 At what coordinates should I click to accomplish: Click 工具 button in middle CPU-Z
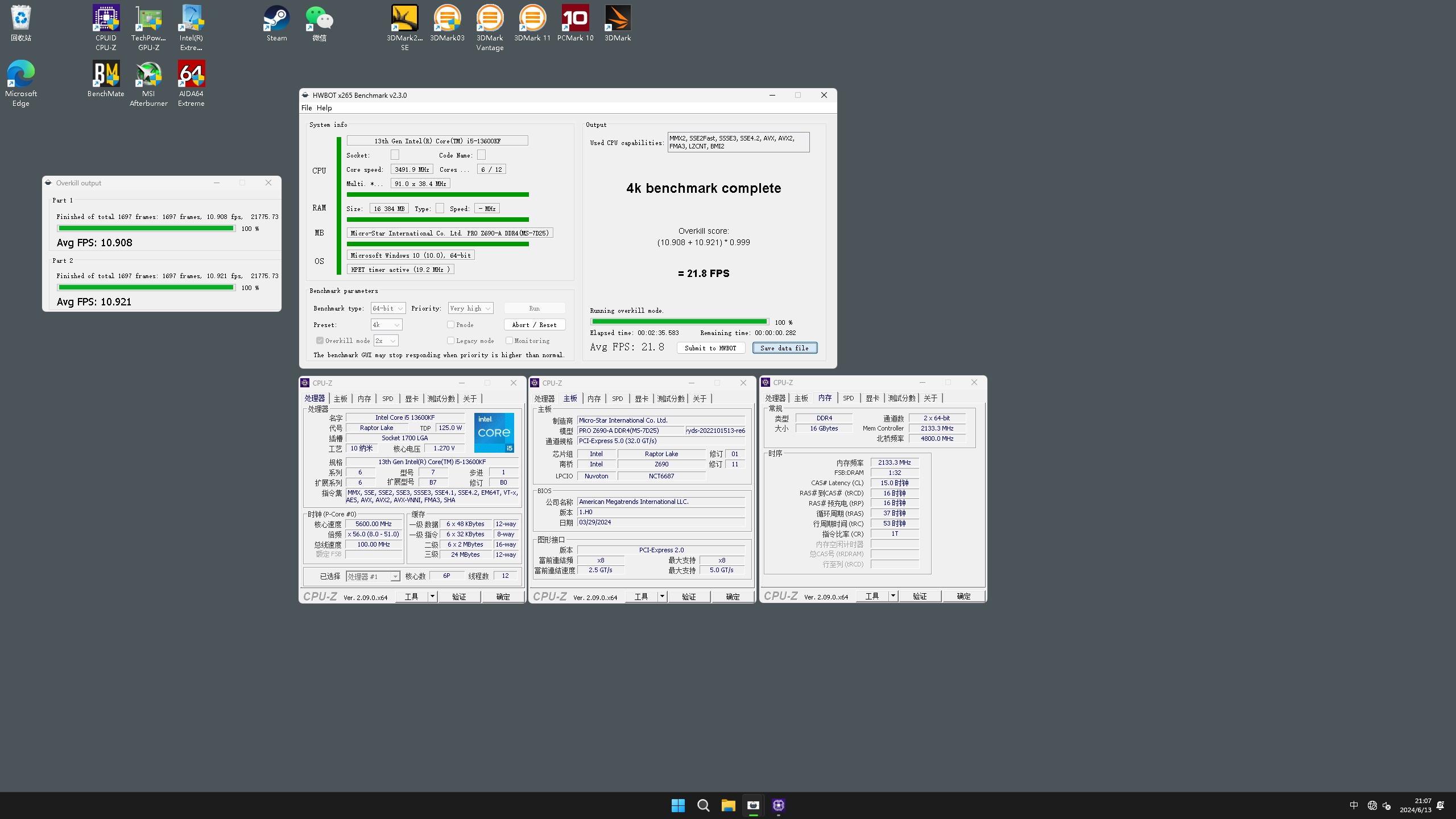click(641, 597)
